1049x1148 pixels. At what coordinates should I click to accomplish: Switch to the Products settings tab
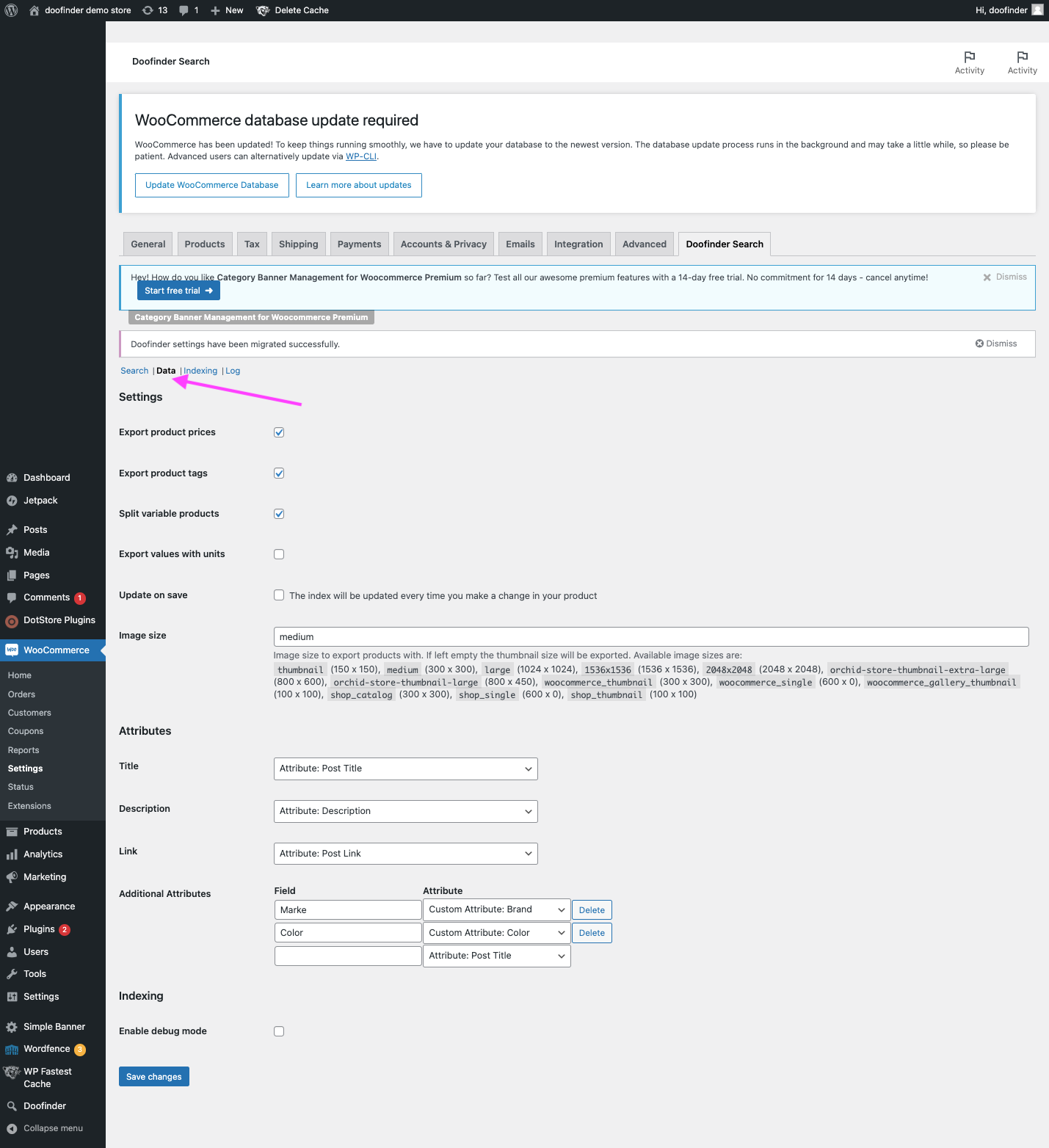(205, 244)
